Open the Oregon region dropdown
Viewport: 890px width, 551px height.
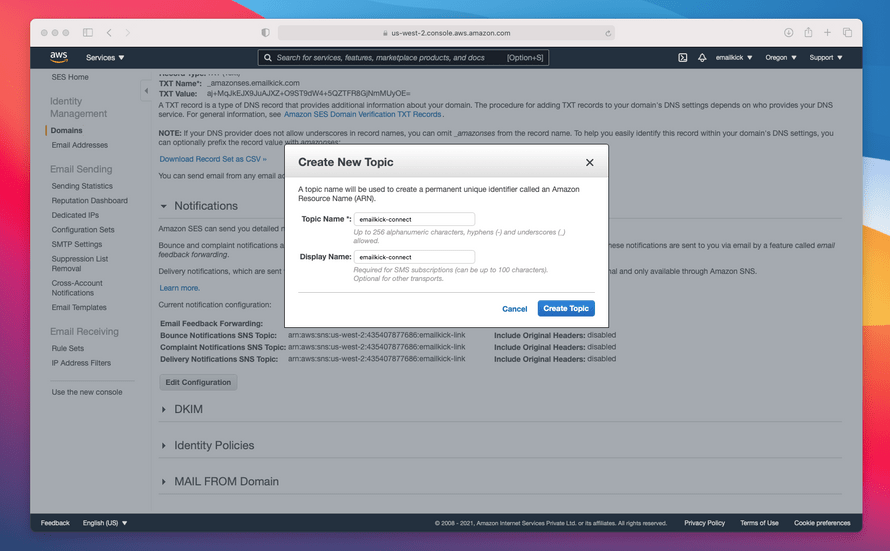781,57
